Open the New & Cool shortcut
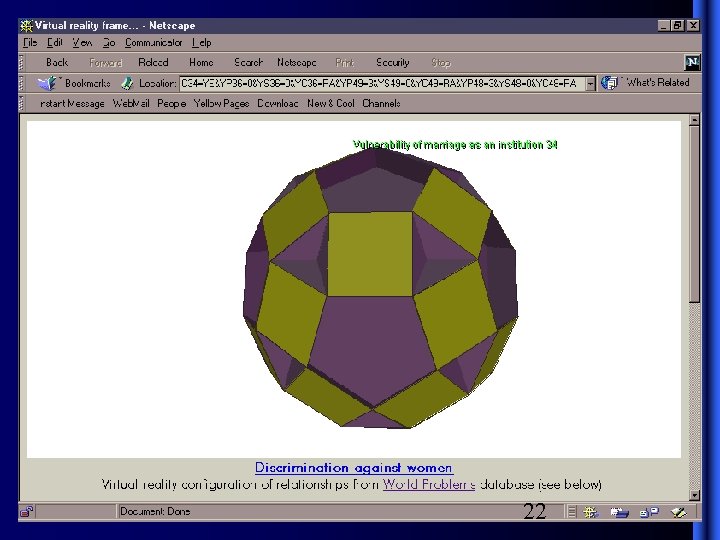This screenshot has width=720, height=540. 331,104
